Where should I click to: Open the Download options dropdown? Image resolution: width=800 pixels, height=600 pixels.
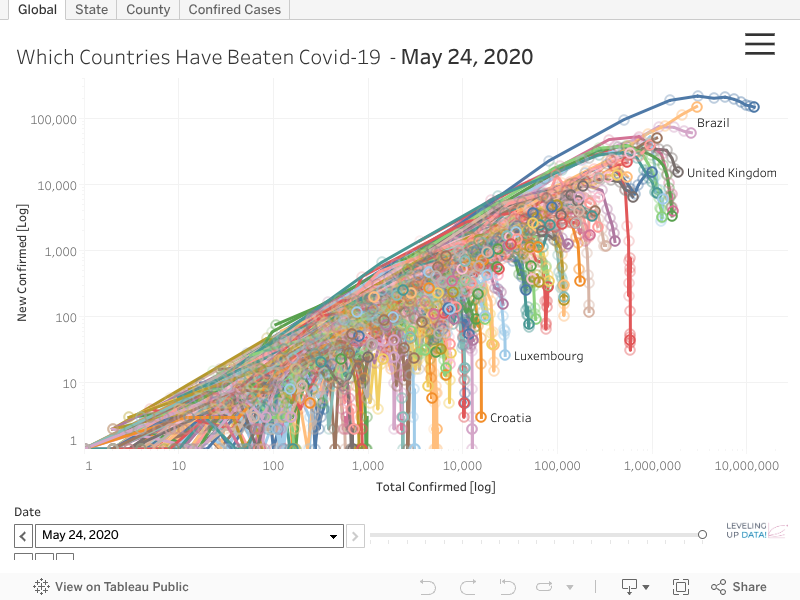(x=635, y=587)
